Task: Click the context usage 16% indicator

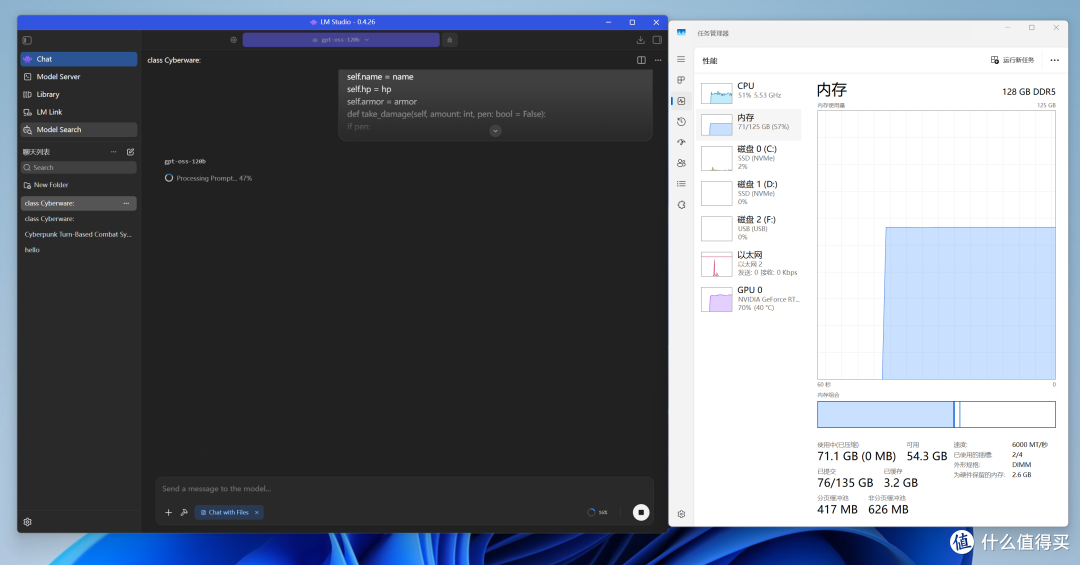Action: (597, 512)
